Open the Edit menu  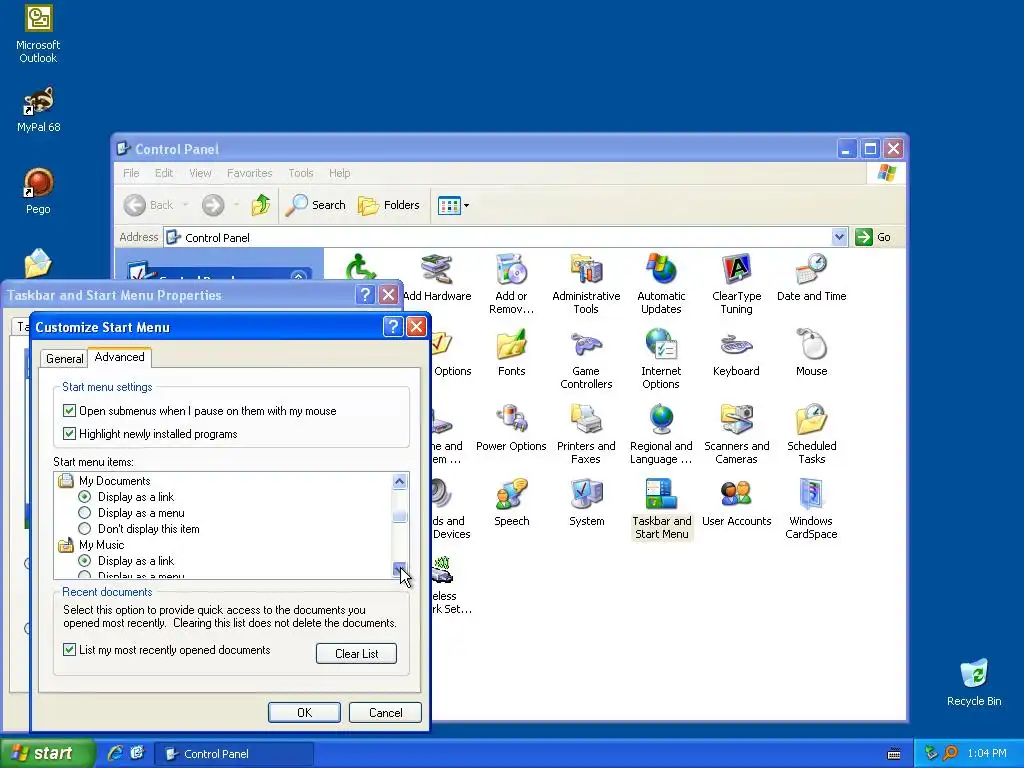[x=164, y=173]
